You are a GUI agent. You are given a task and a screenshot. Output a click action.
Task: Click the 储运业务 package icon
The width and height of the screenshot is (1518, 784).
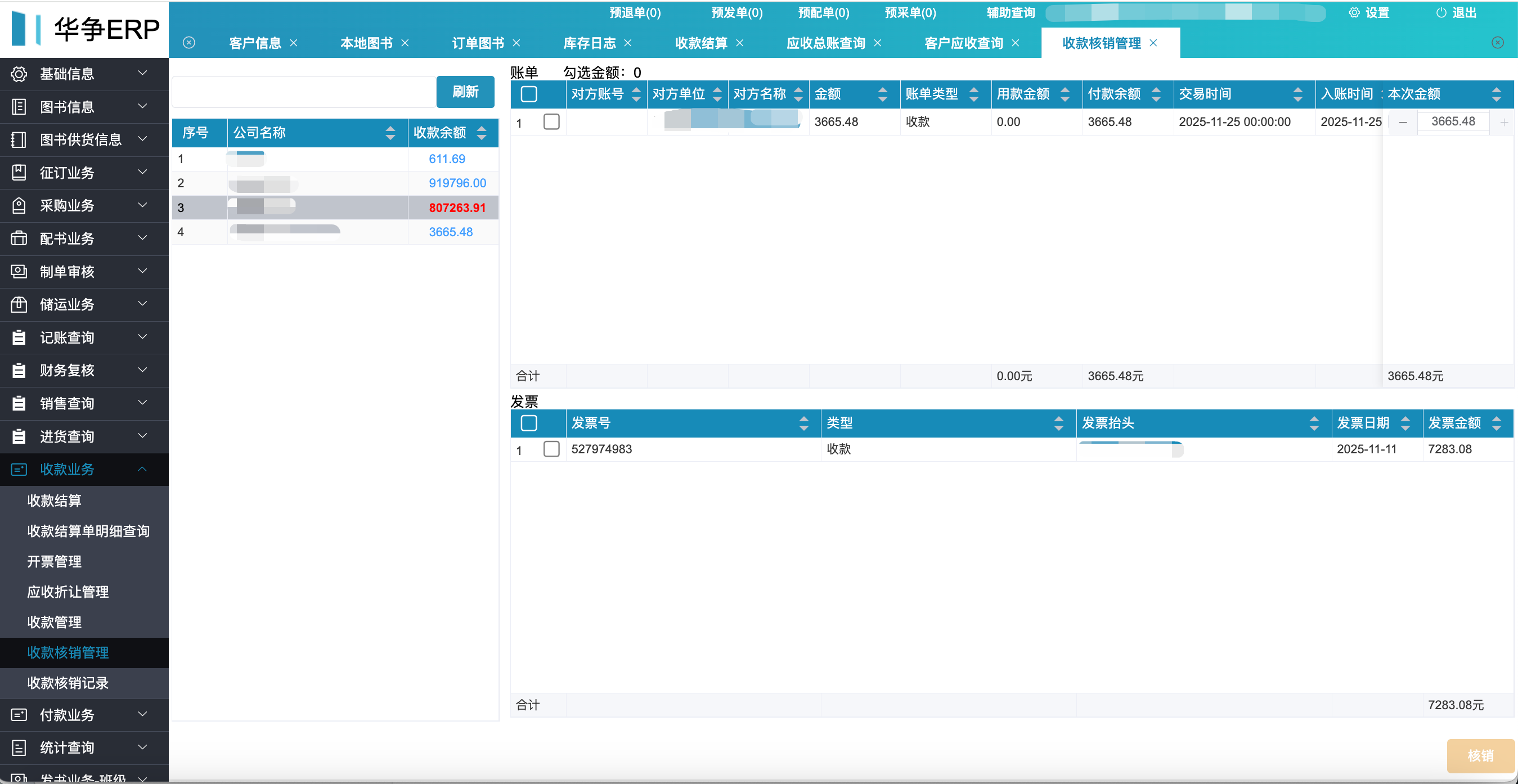click(x=19, y=304)
